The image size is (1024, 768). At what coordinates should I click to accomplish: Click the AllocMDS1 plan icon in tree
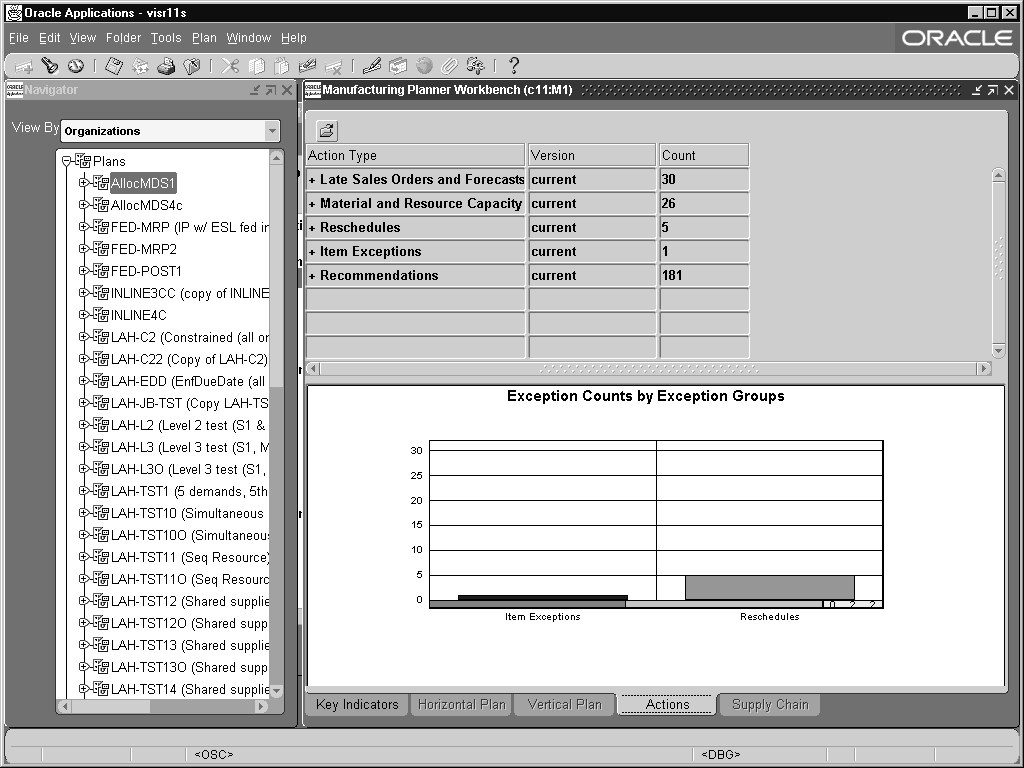point(101,182)
